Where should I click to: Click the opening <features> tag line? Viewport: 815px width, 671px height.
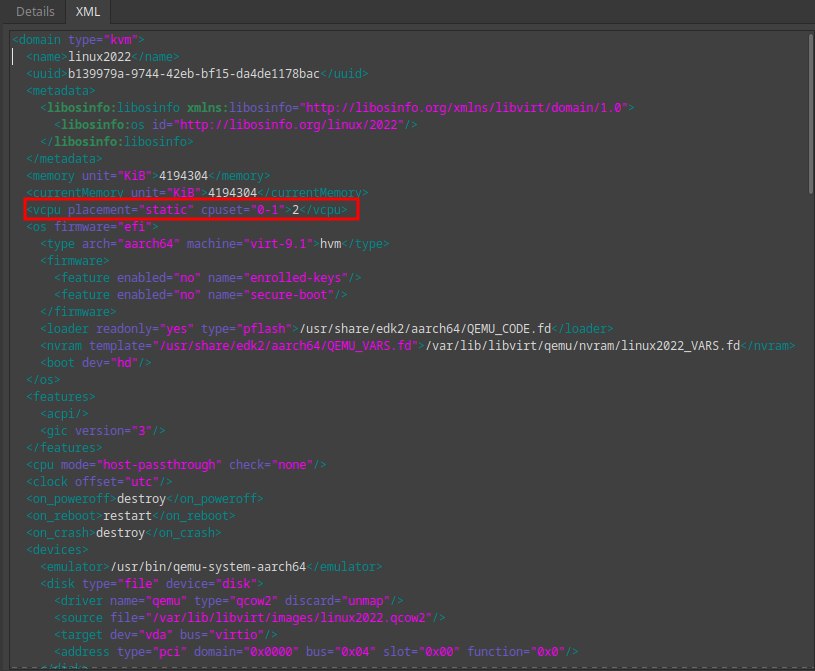(61, 397)
